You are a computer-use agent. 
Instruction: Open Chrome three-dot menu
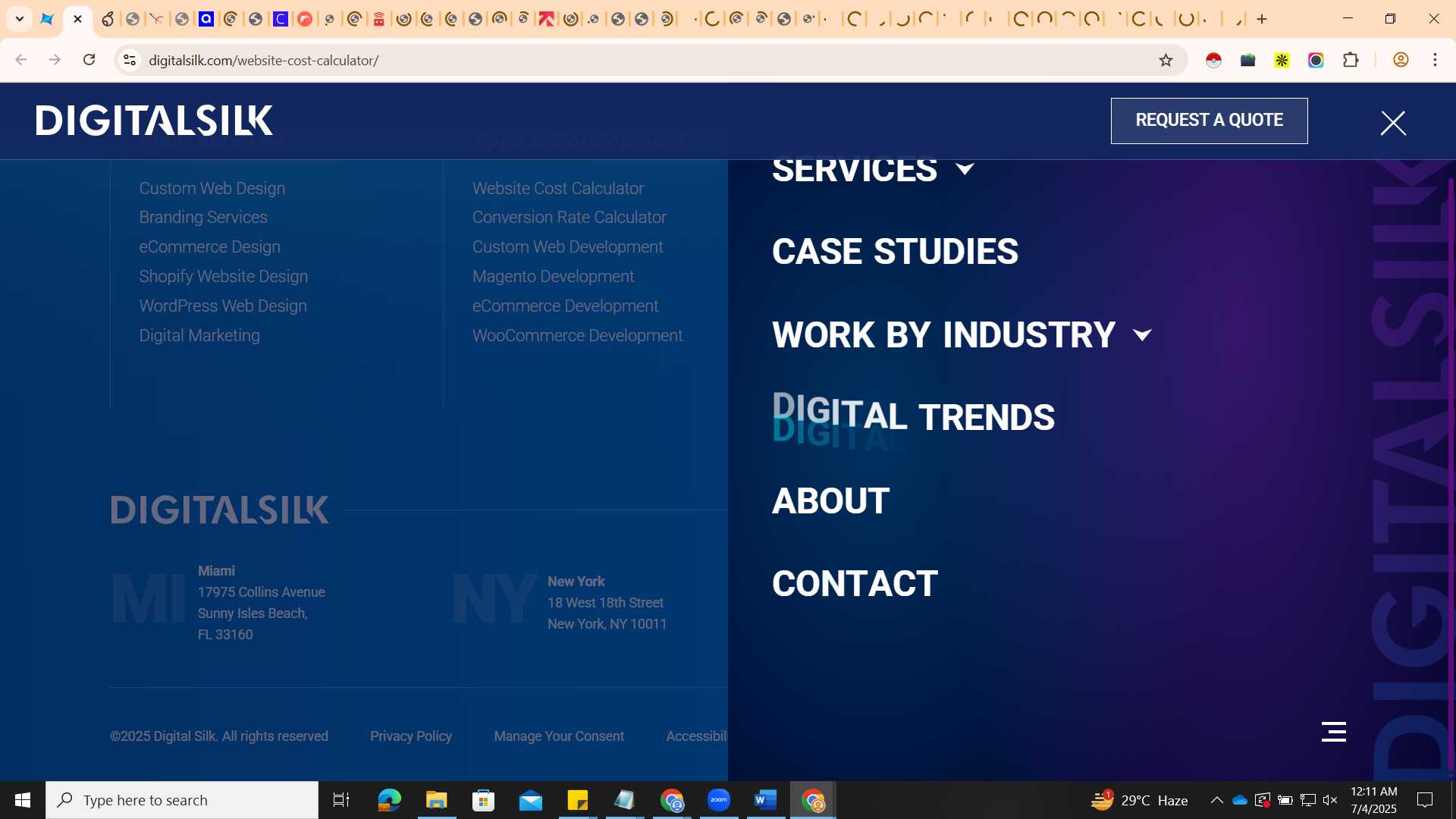tap(1435, 60)
